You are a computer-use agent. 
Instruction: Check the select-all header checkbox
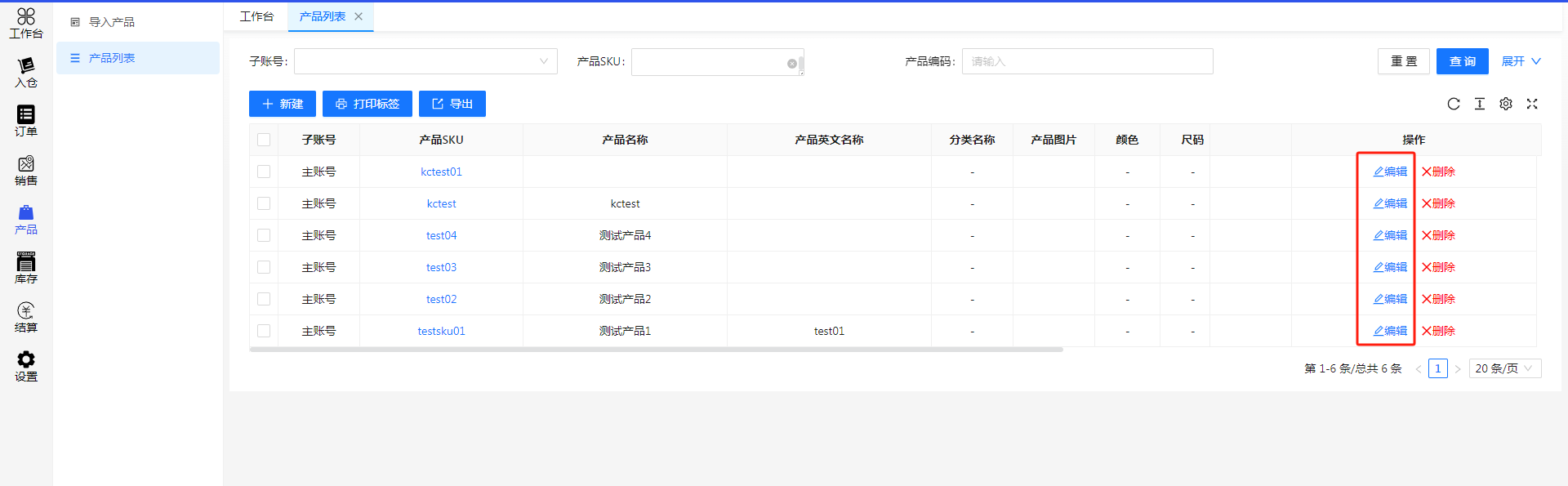point(264,140)
